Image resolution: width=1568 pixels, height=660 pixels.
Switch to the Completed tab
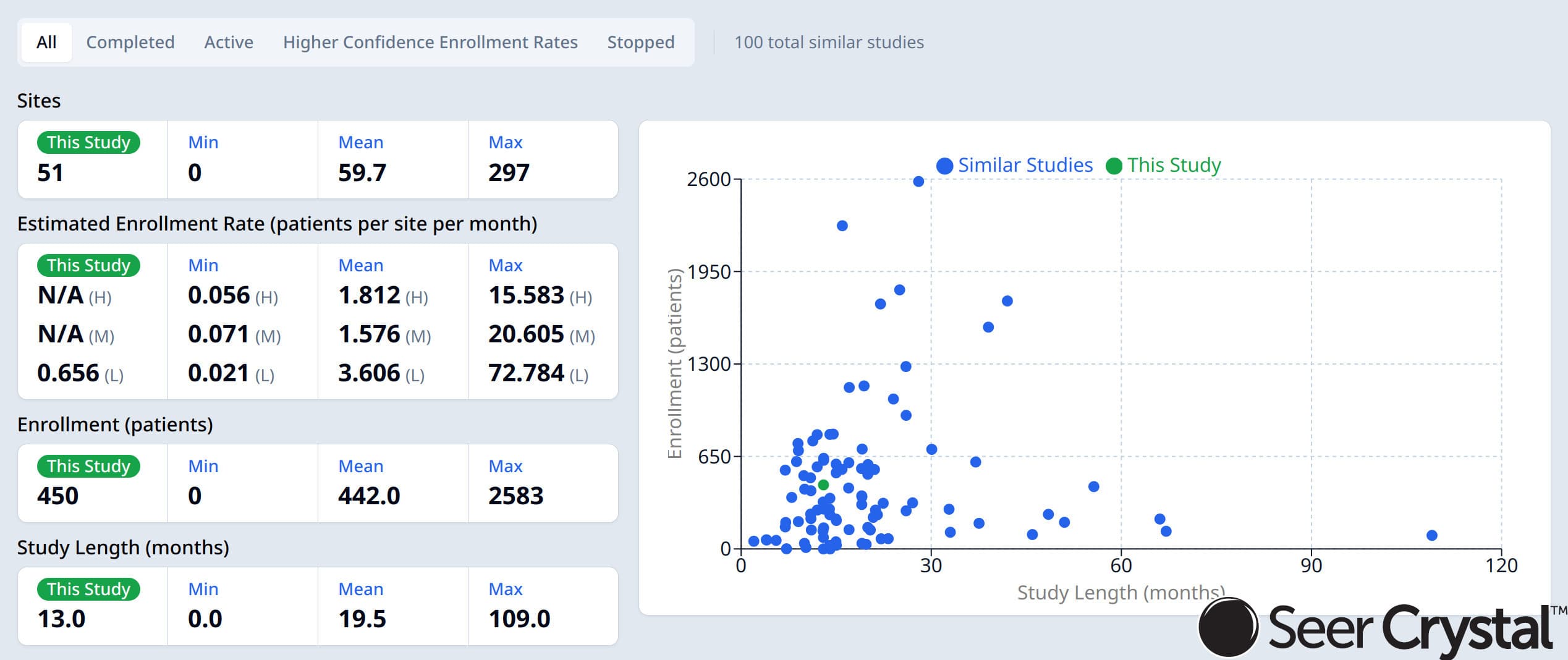[130, 42]
